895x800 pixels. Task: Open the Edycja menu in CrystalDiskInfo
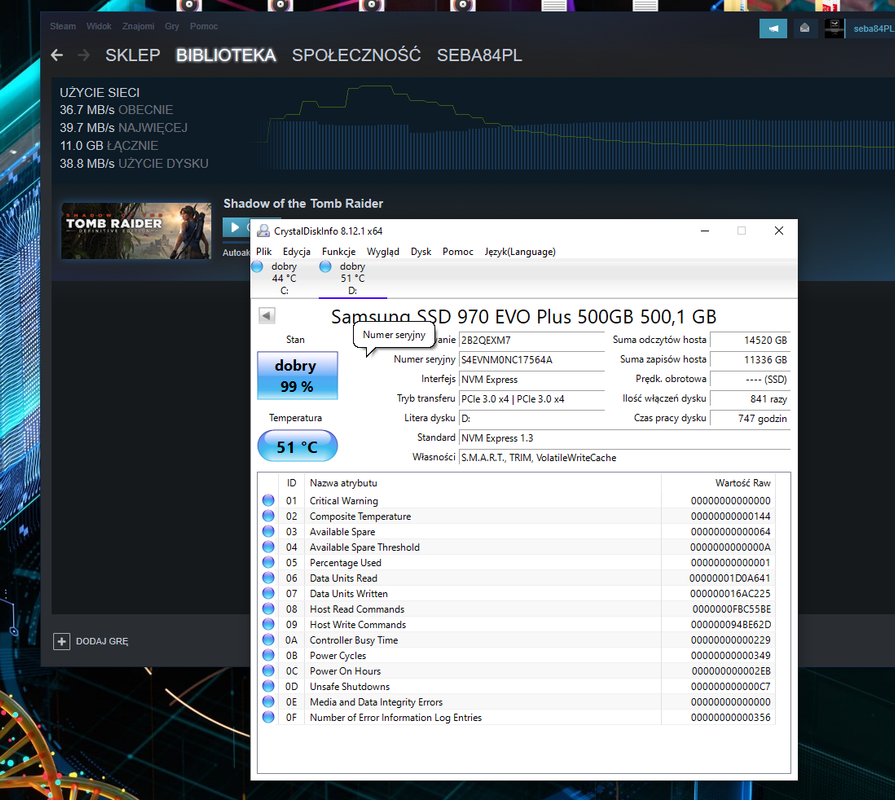(x=297, y=252)
